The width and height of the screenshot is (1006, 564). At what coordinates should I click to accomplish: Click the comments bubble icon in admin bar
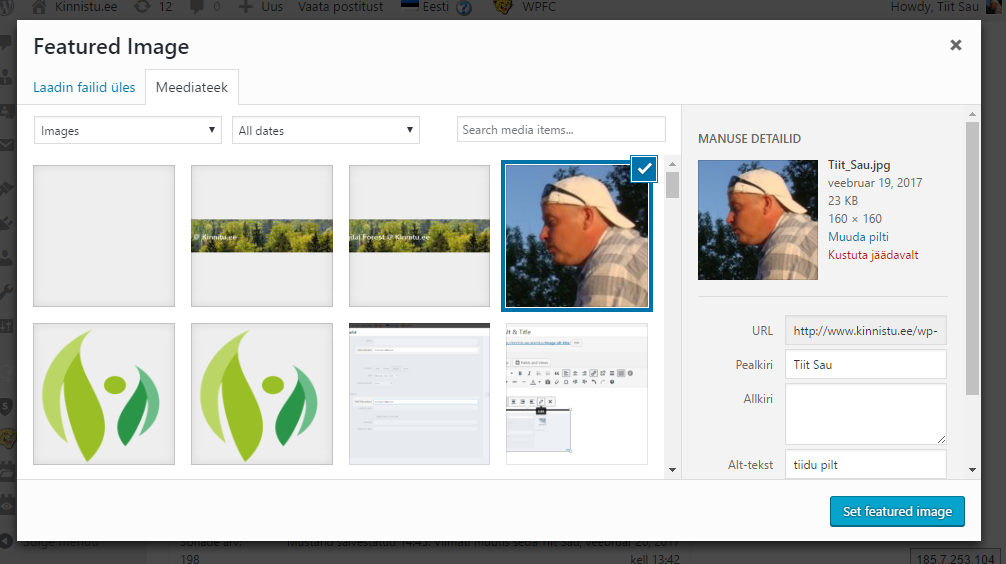coord(197,6)
